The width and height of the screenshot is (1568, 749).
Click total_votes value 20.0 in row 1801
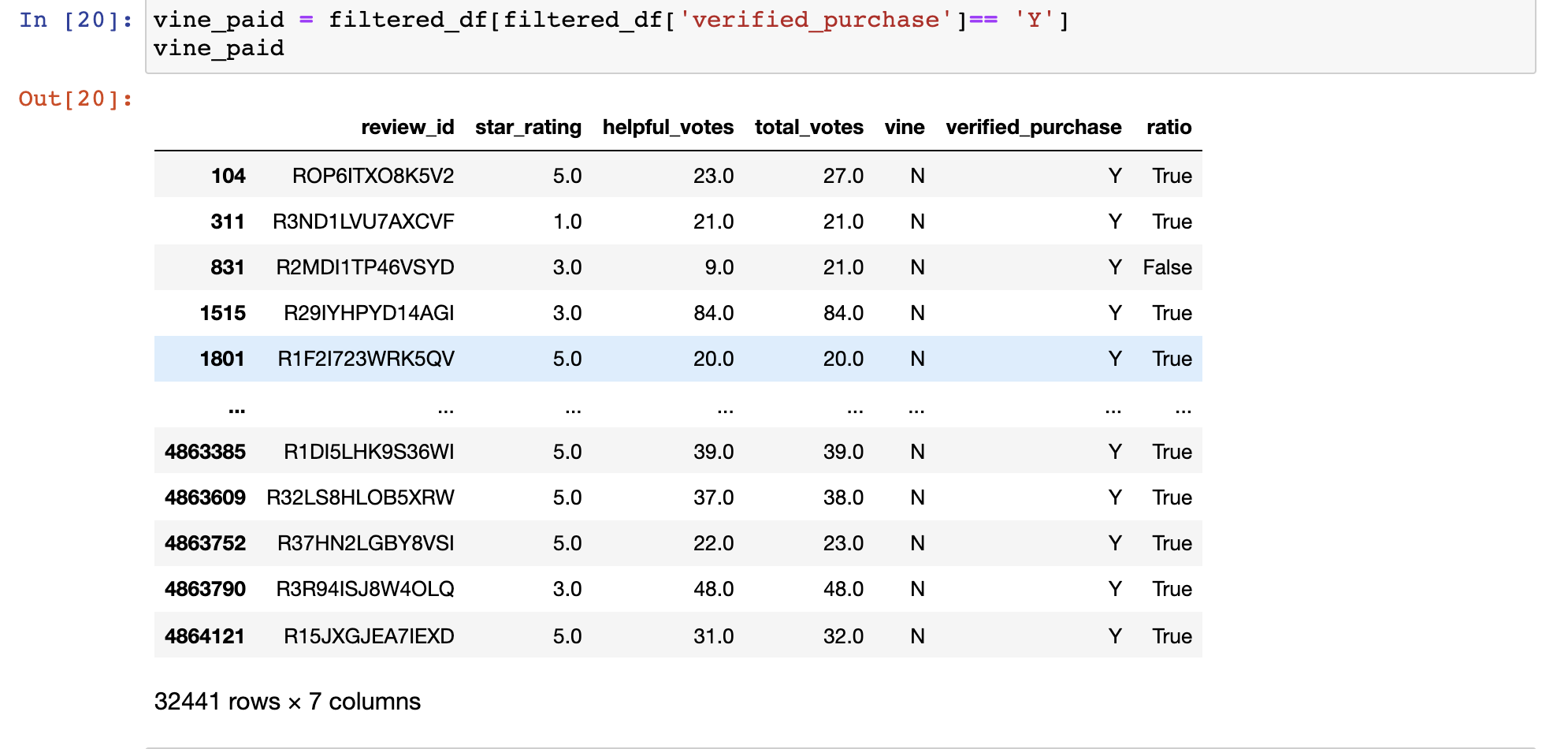pyautogui.click(x=844, y=359)
